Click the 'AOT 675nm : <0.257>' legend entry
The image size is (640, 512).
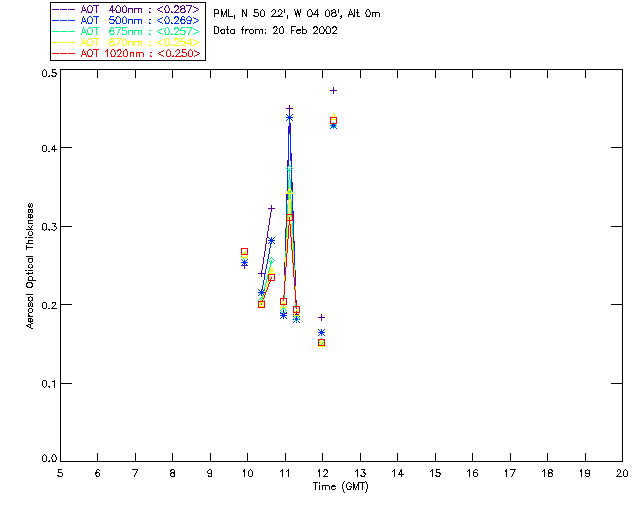tap(127, 31)
